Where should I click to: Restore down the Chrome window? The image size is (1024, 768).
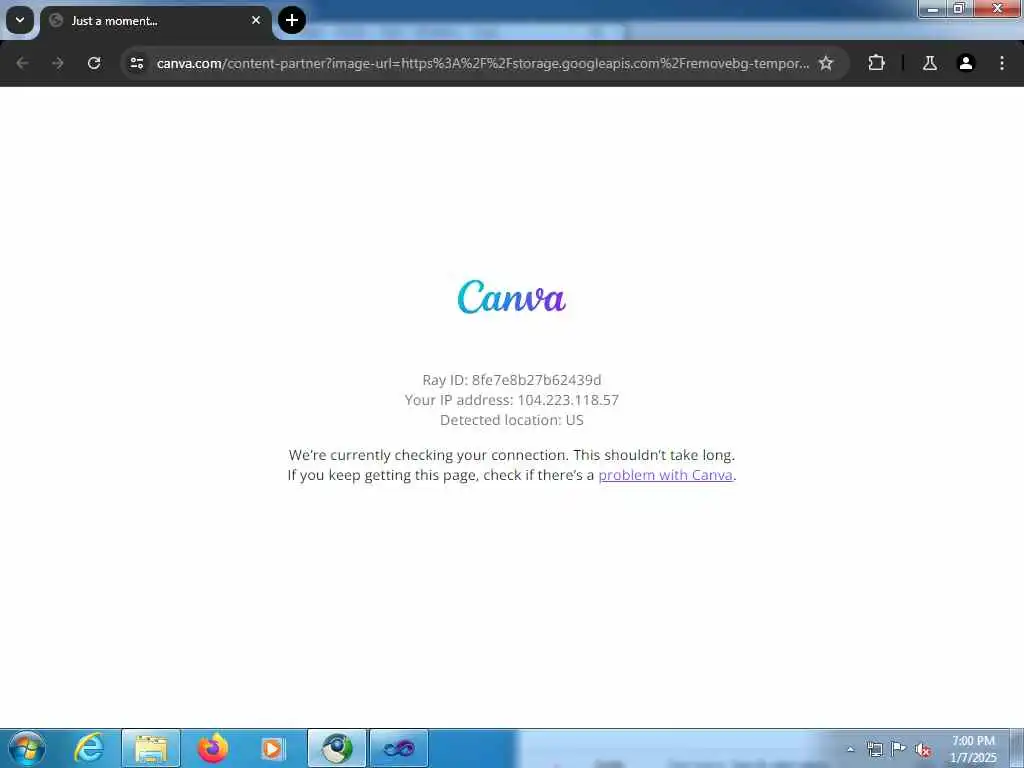coord(959,8)
